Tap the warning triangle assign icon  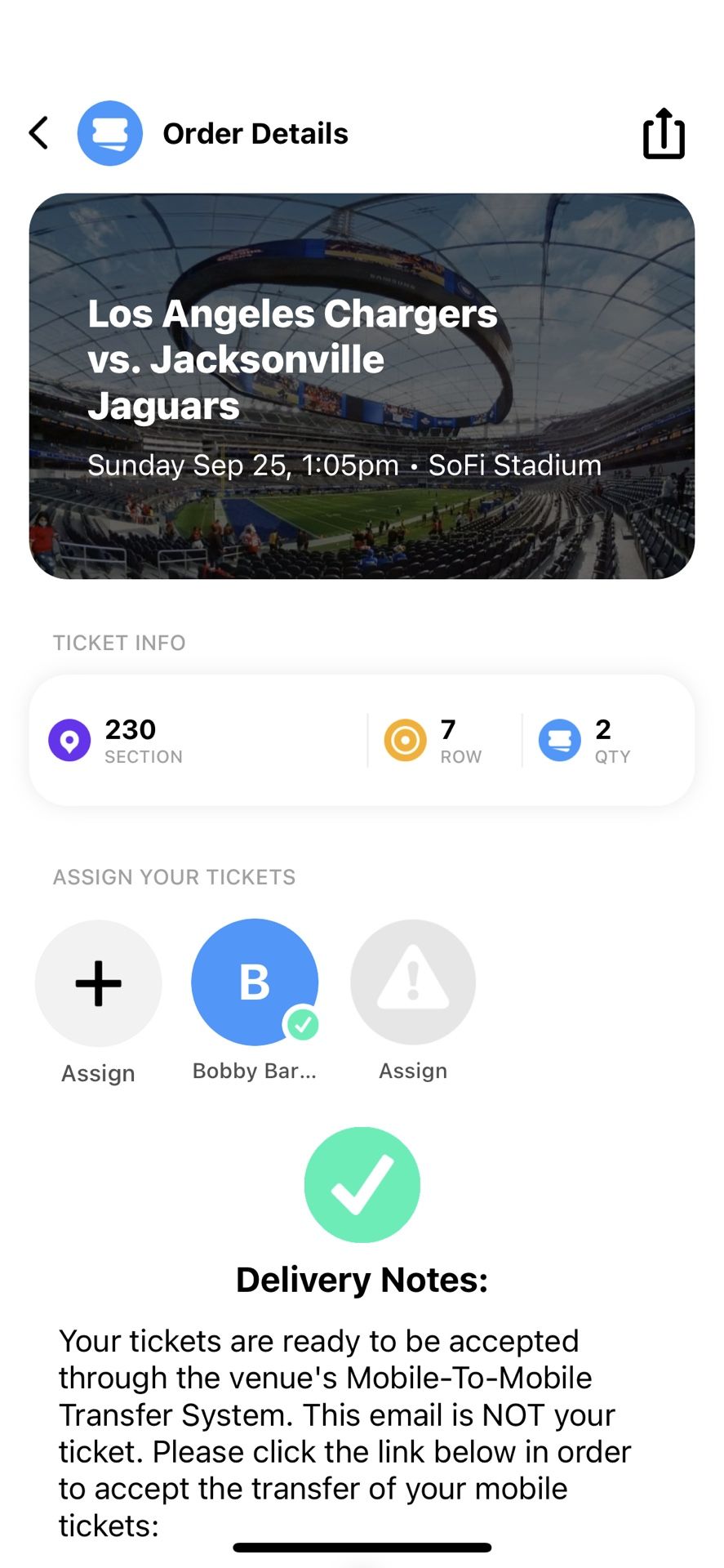click(x=413, y=982)
